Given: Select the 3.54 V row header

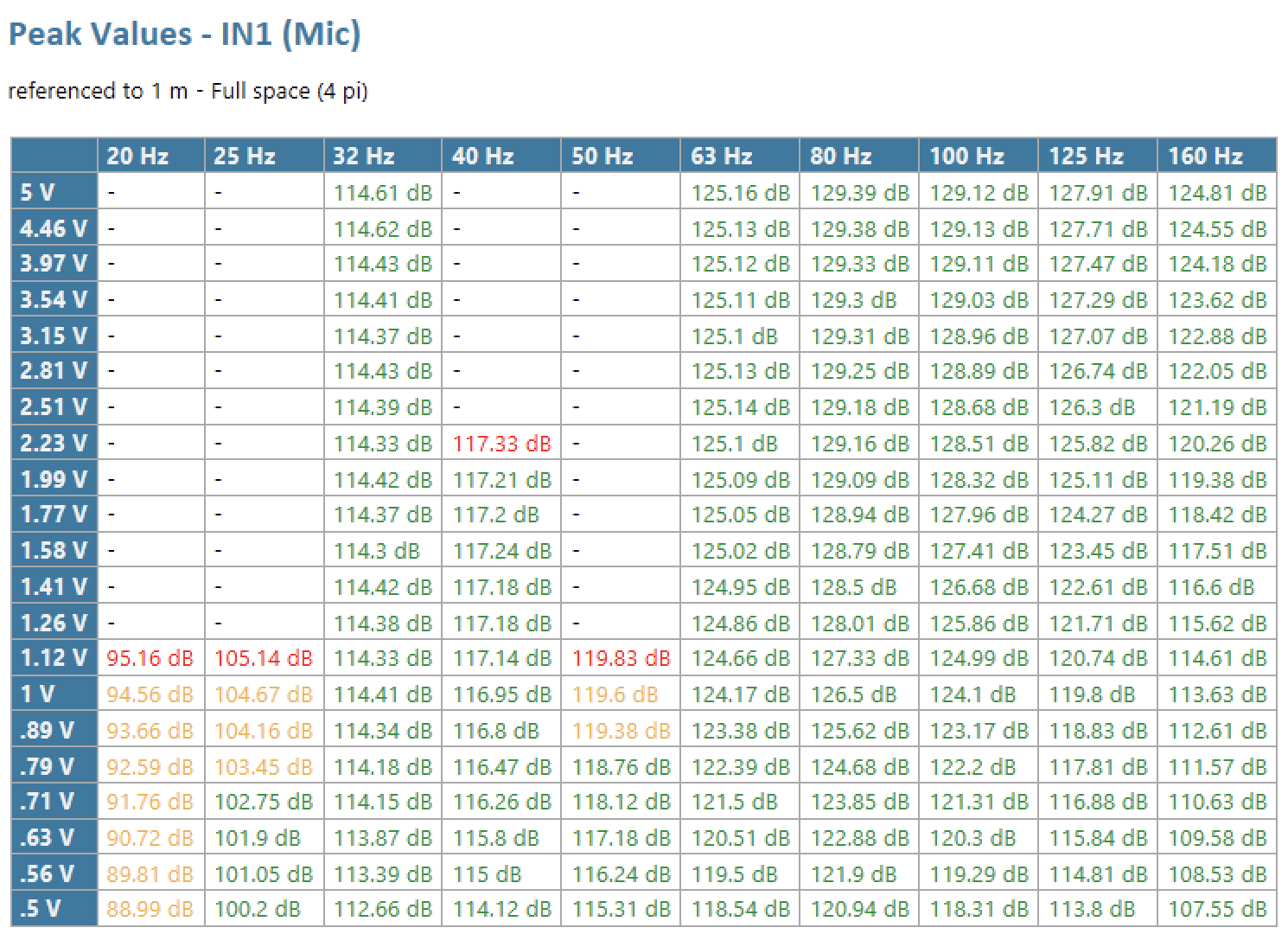Looking at the screenshot, I should tap(54, 300).
